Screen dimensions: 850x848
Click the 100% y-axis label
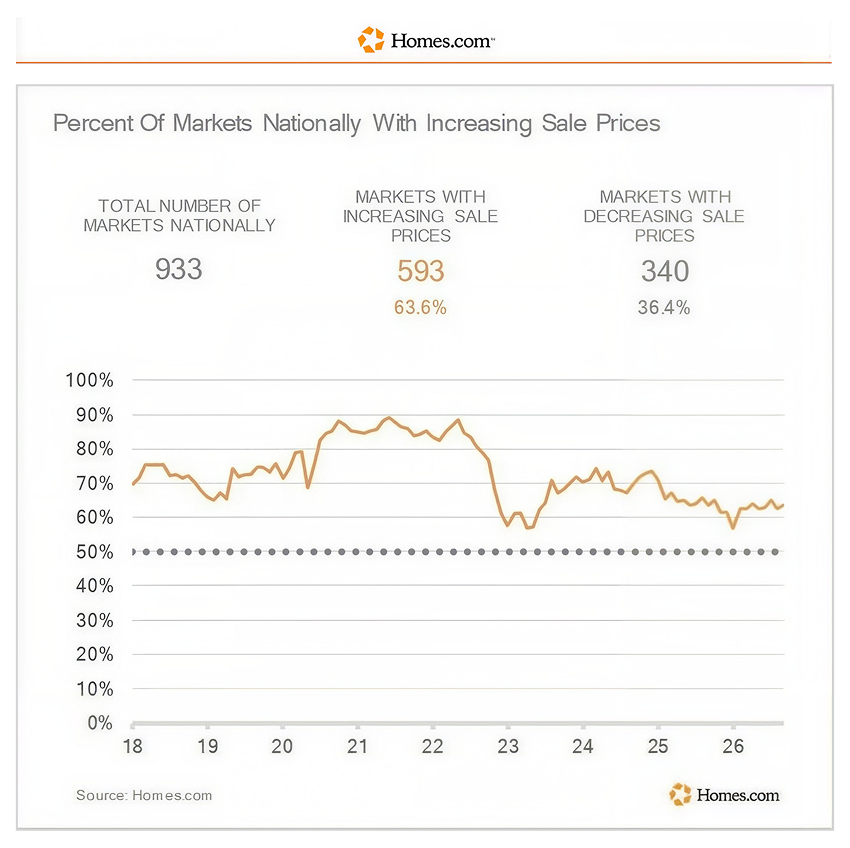pyautogui.click(x=89, y=380)
